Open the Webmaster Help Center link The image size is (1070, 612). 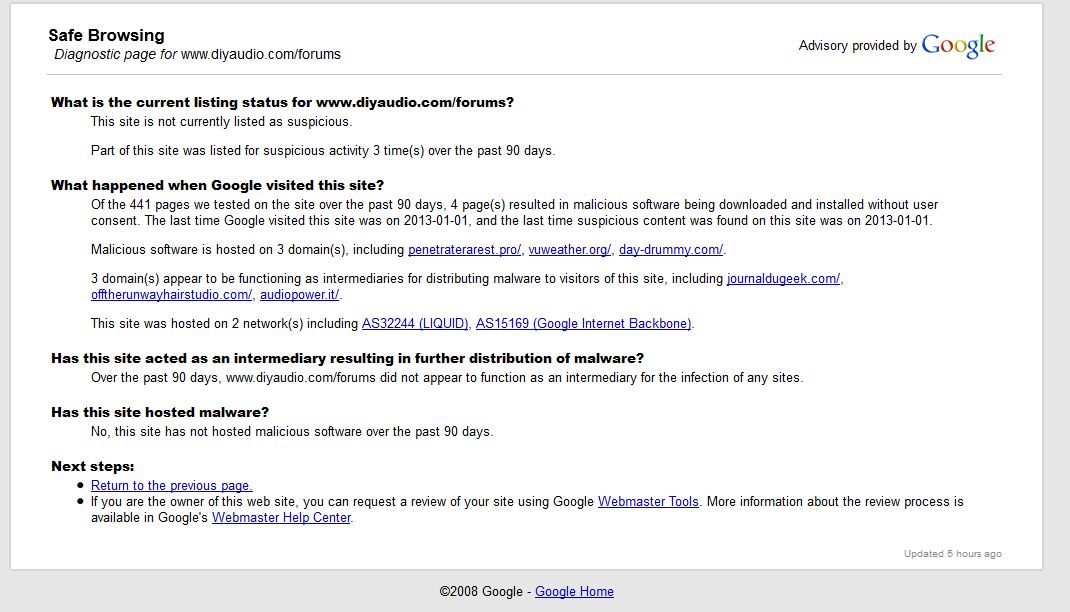pos(281,517)
